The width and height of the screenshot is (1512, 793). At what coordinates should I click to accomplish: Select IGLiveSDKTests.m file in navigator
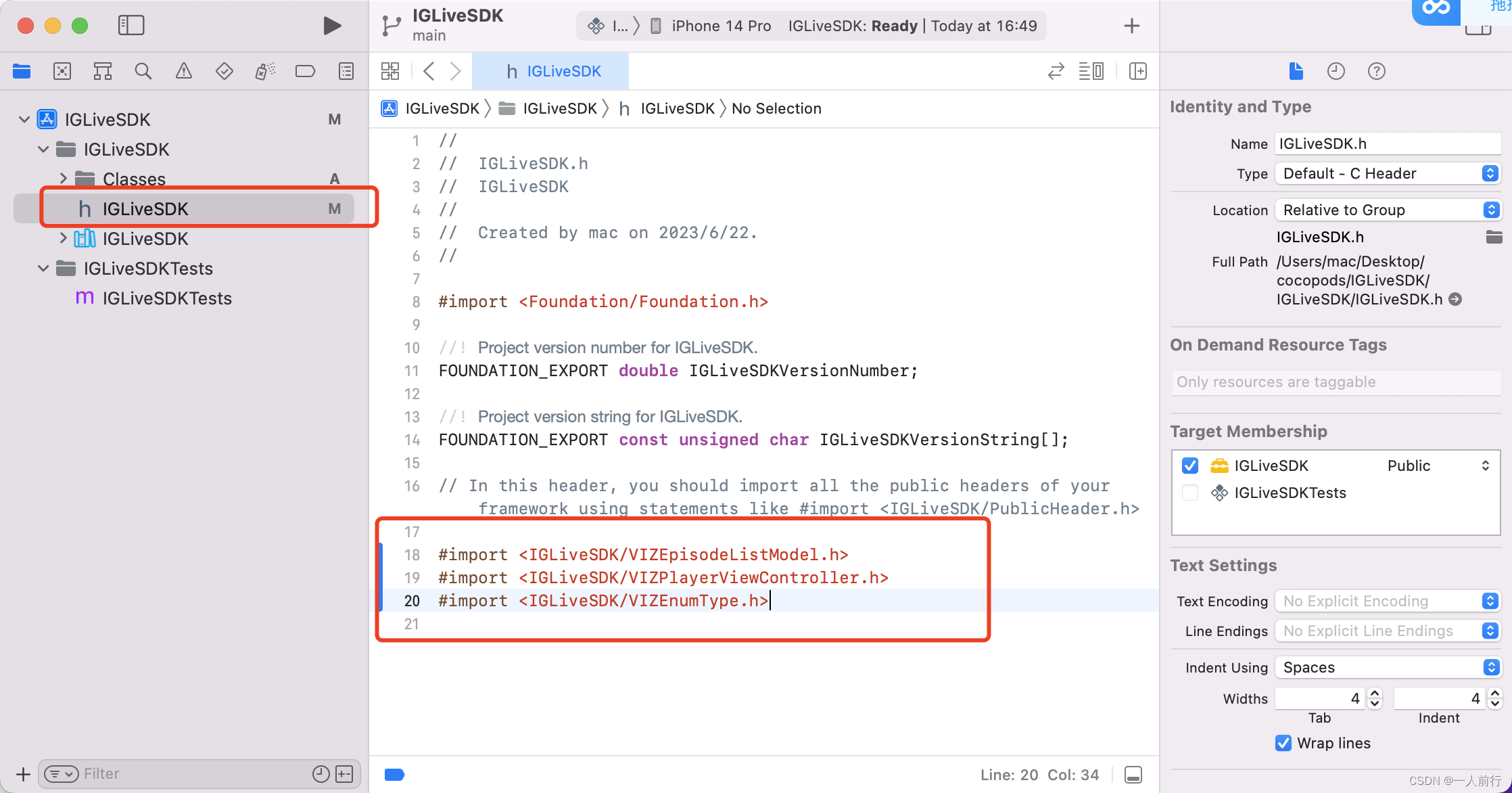(184, 298)
